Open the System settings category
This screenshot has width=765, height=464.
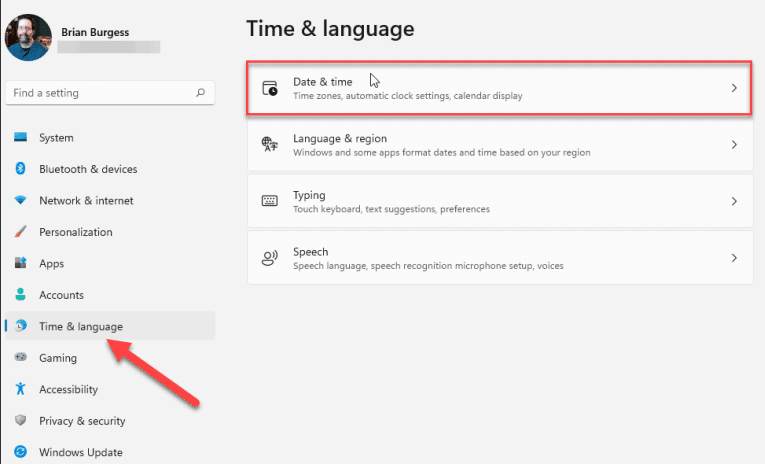110,138
